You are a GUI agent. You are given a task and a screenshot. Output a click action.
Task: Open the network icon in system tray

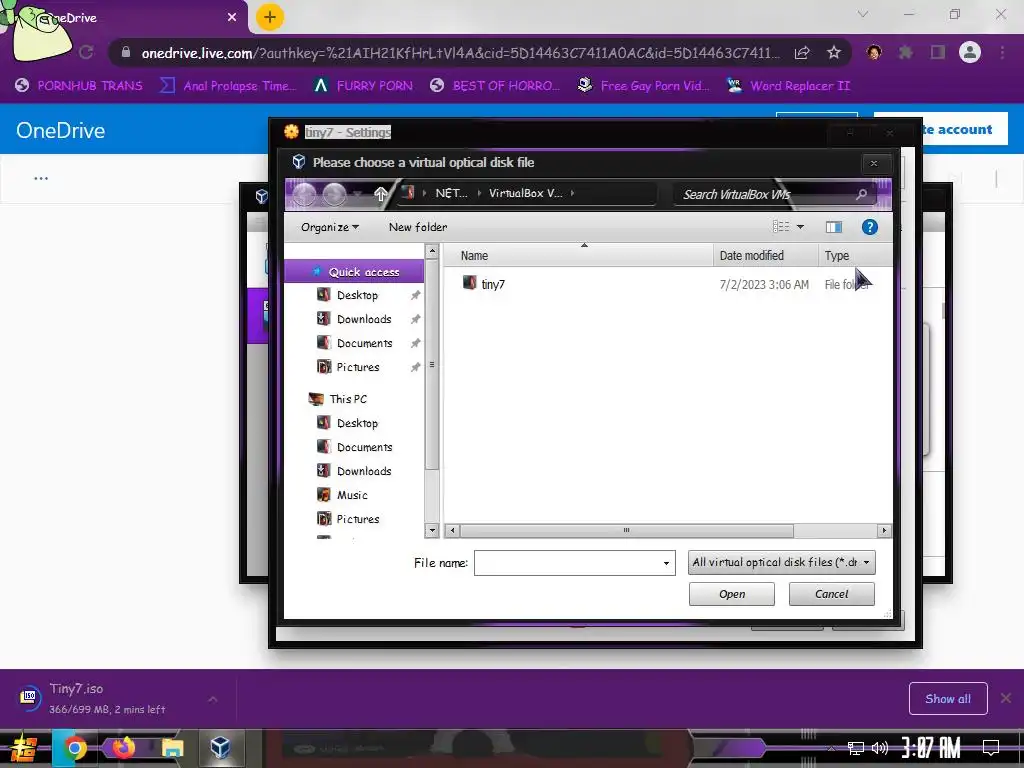pos(856,748)
